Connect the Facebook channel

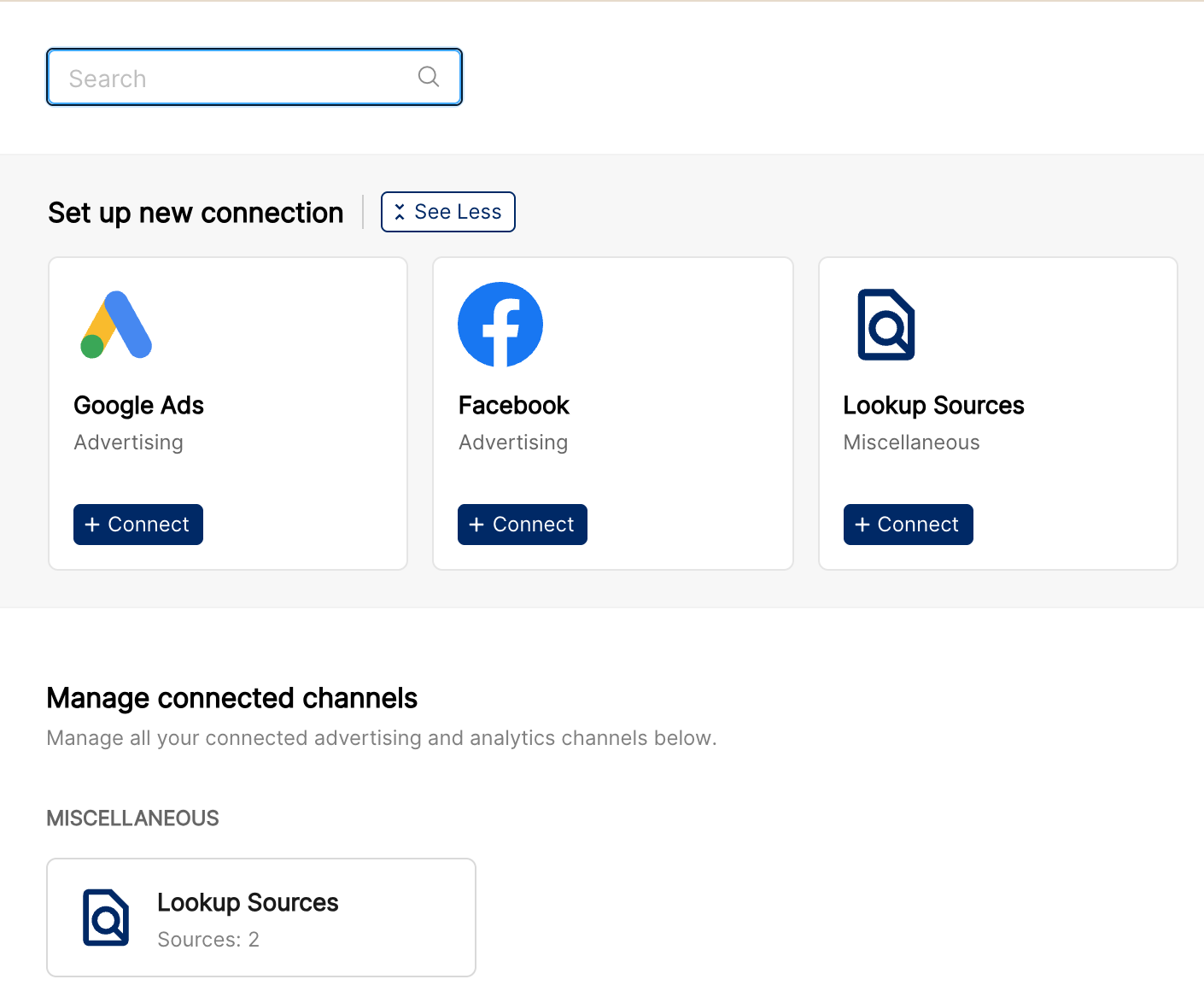coord(523,525)
